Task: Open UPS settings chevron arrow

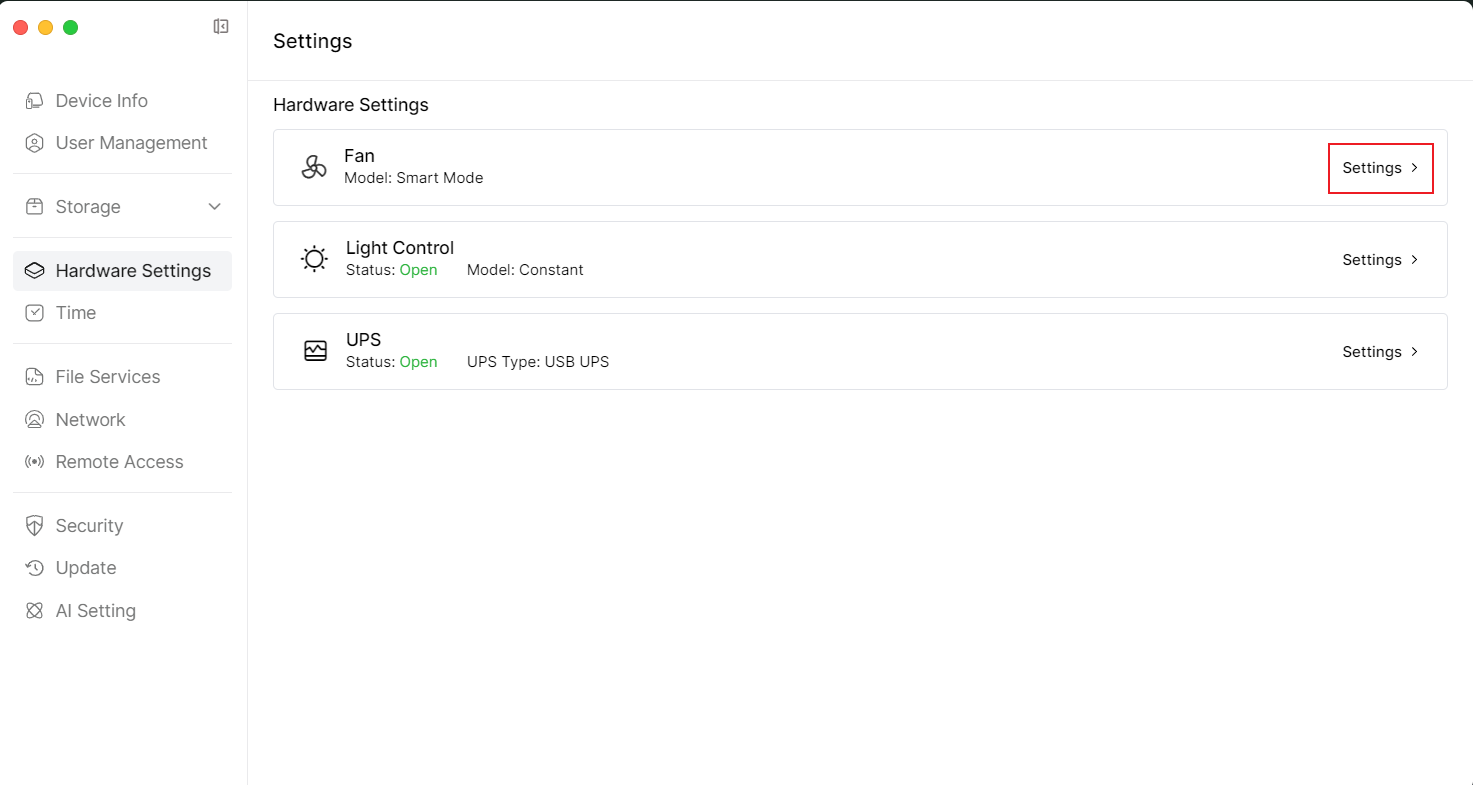Action: point(1414,352)
